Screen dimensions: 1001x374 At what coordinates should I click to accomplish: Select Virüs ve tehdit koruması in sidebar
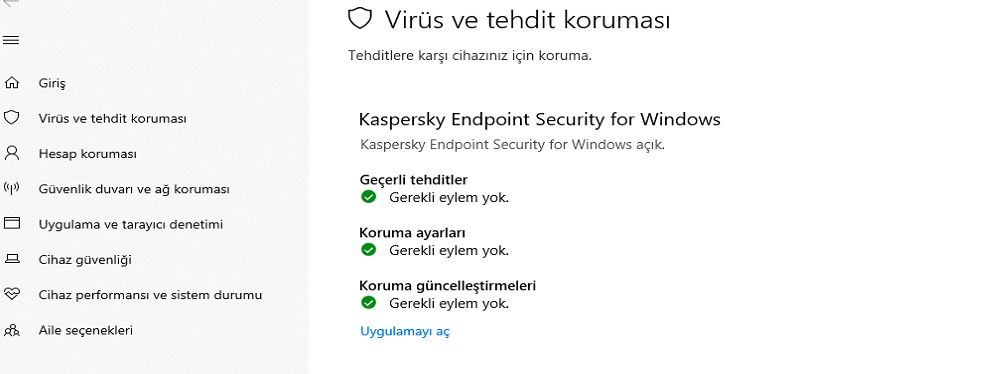112,119
